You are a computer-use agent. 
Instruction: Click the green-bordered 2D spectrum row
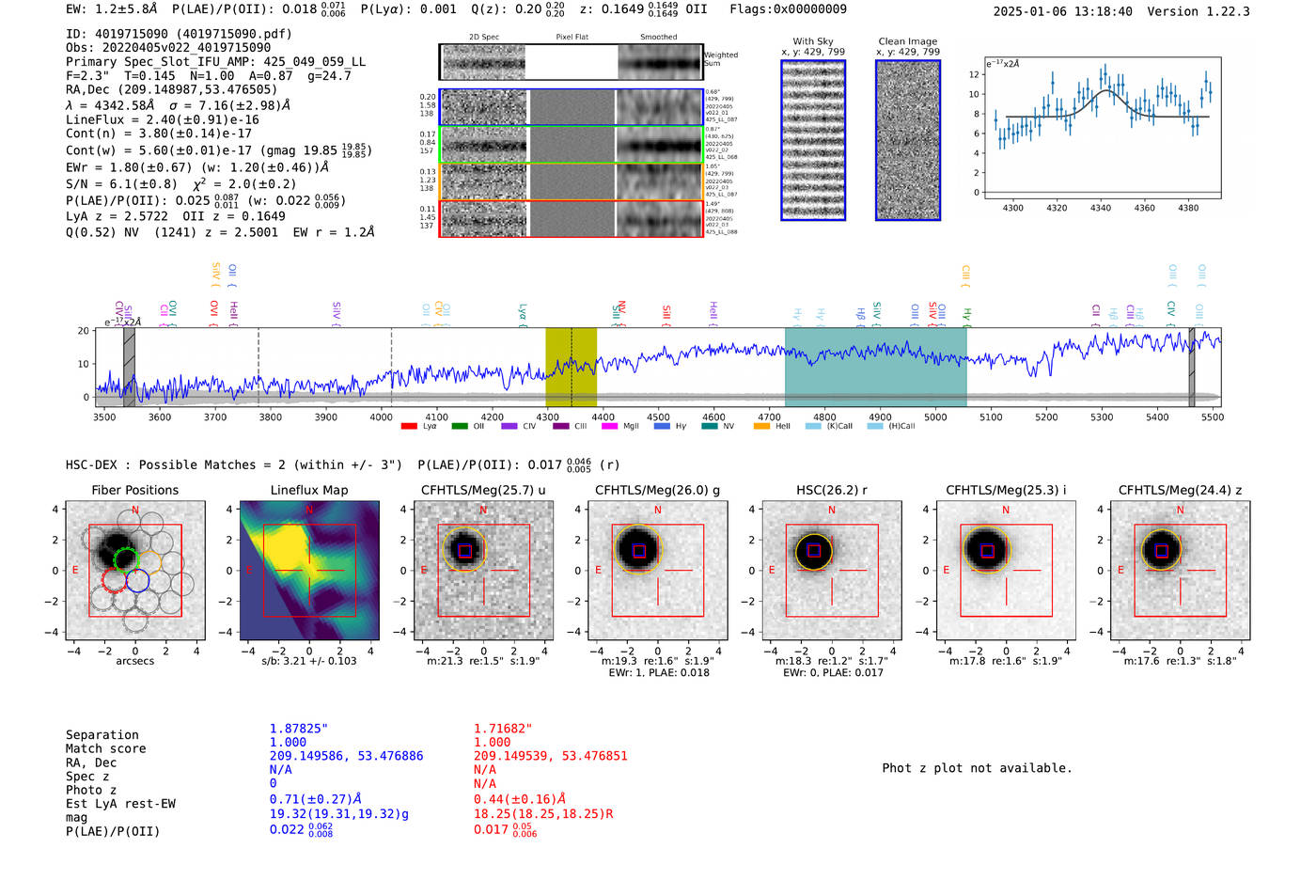(x=572, y=145)
